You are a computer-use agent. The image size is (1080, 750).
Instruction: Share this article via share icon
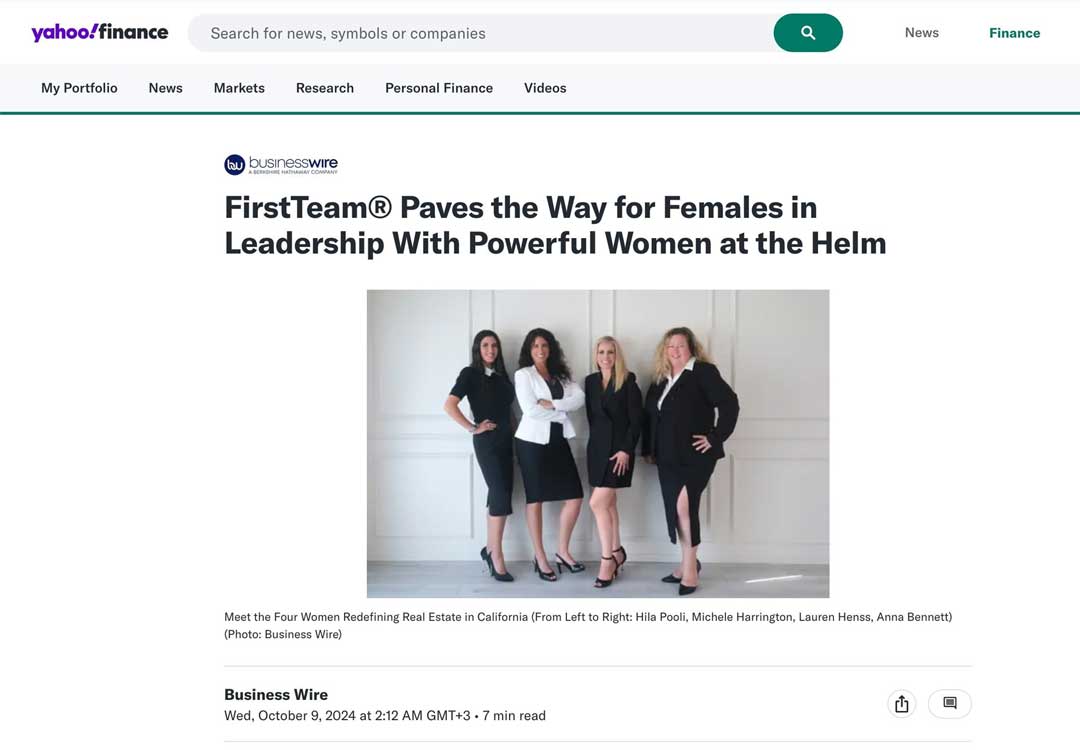(901, 704)
